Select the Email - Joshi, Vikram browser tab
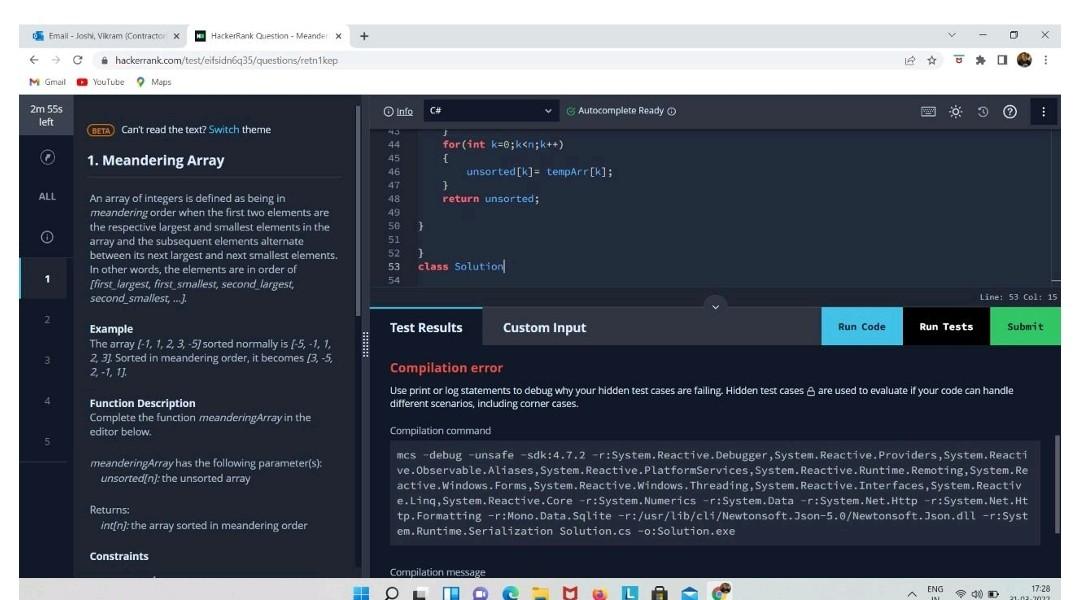 point(107,36)
